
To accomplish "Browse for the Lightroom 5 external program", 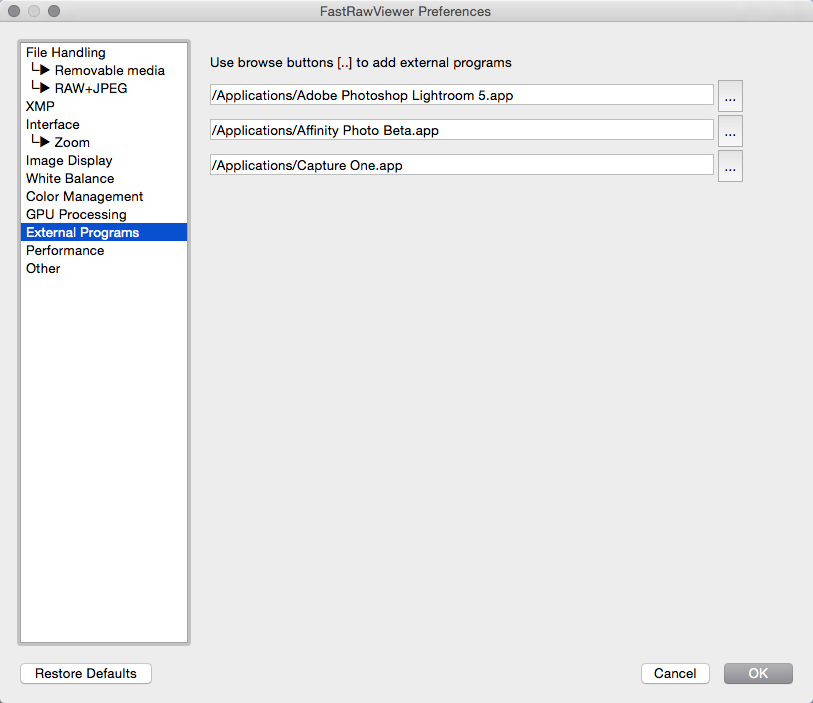I will click(x=730, y=96).
